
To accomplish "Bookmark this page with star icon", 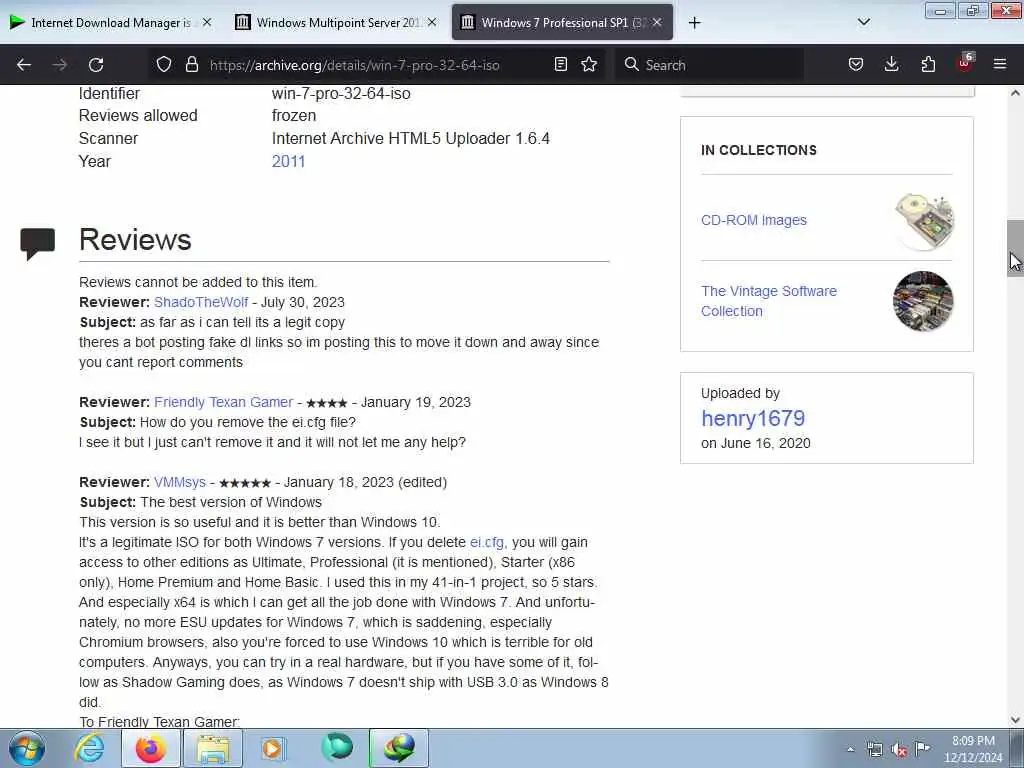I will click(589, 64).
